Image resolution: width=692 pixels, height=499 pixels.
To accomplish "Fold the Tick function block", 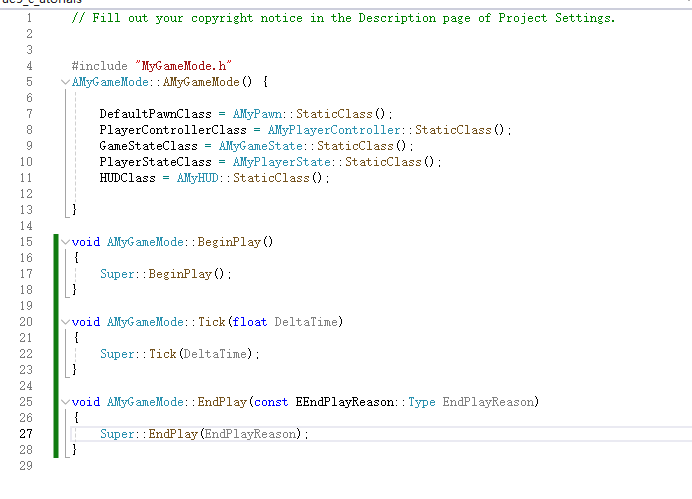I will (65, 322).
